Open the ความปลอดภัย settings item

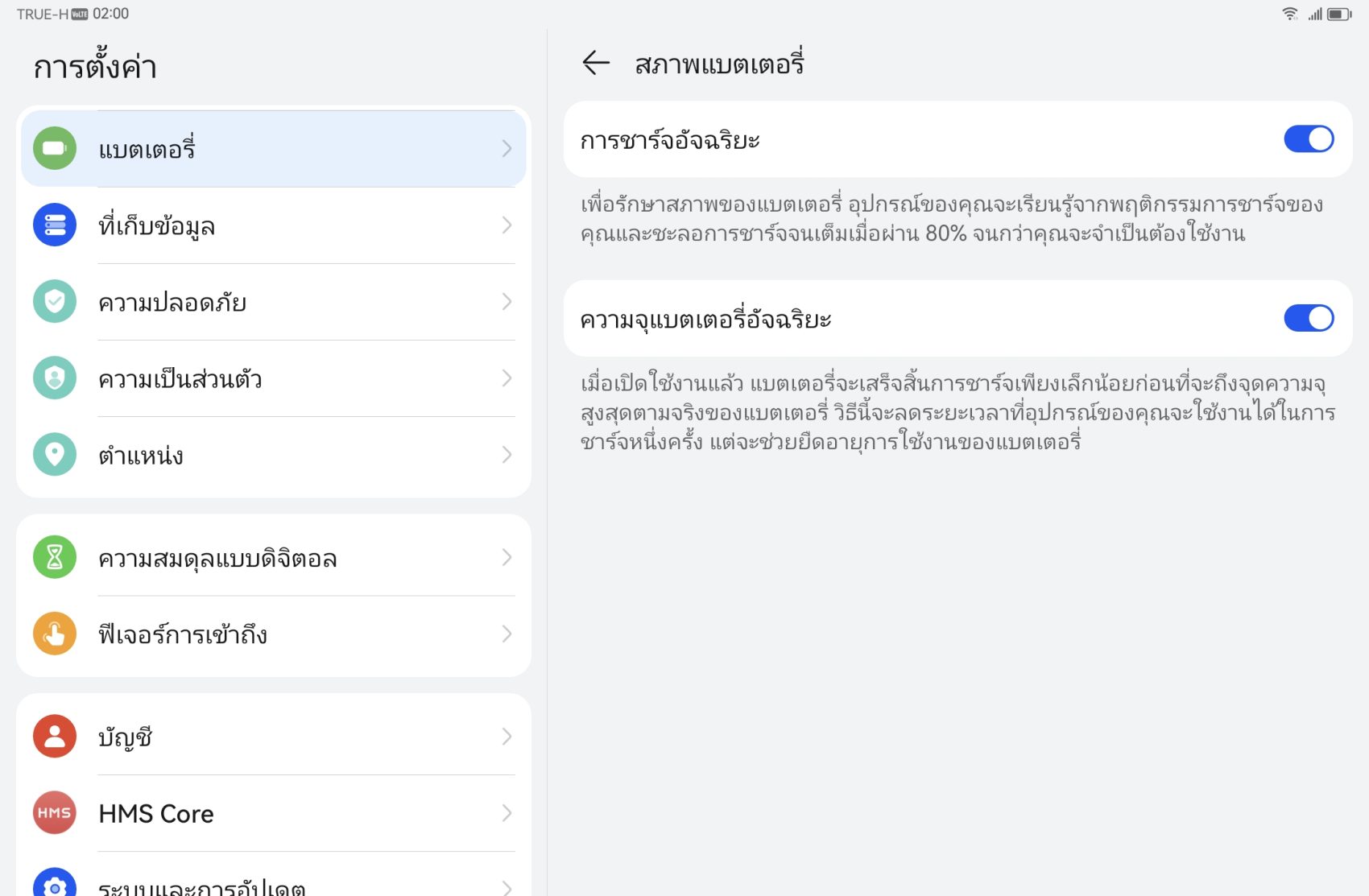pos(274,301)
